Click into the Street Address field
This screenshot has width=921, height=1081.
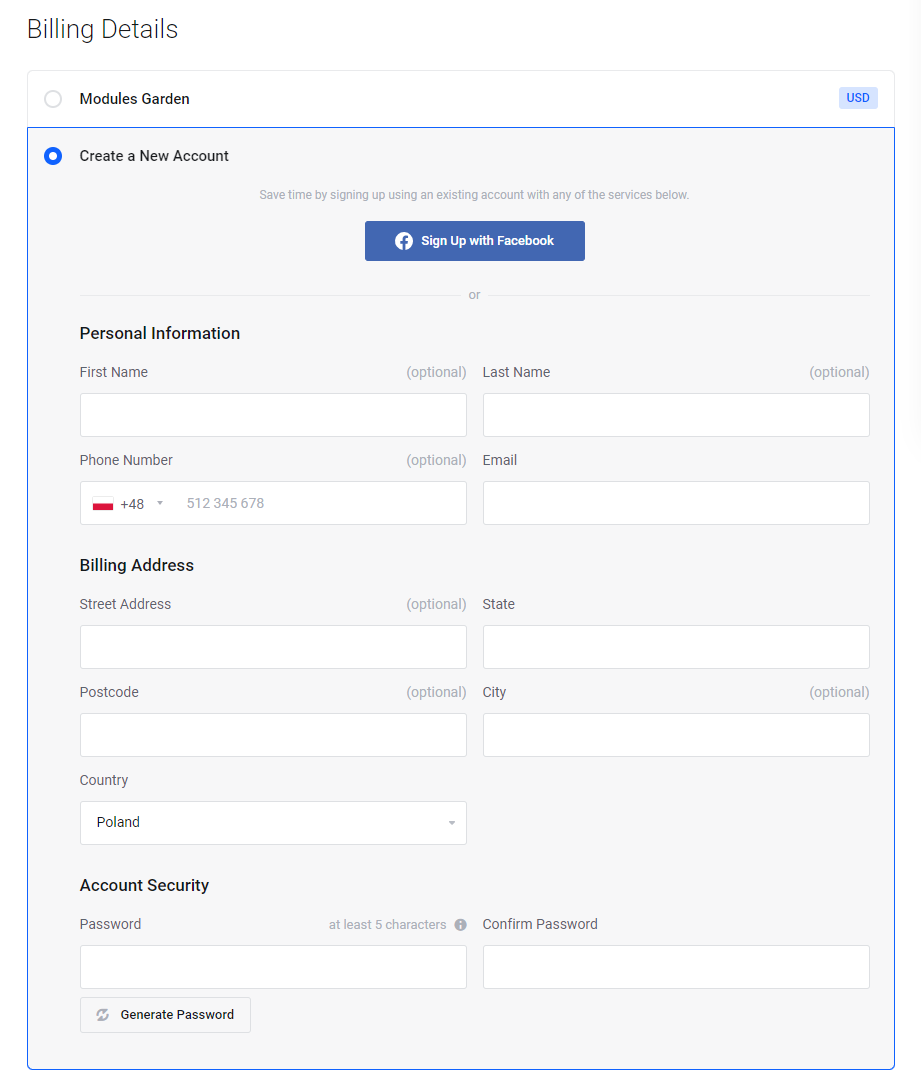tap(273, 647)
